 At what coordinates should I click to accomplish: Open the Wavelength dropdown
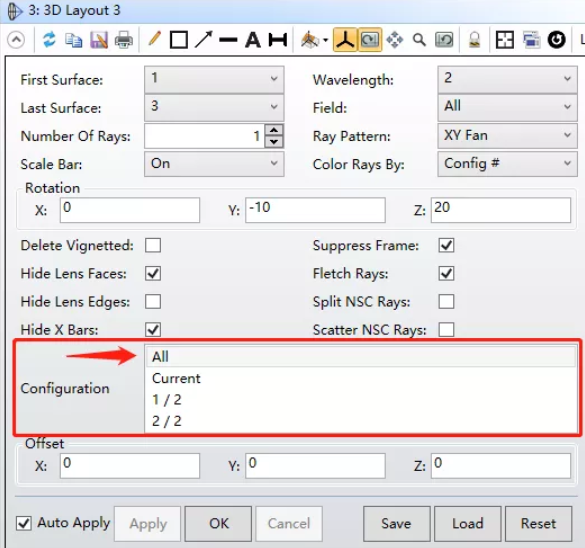[x=507, y=79]
